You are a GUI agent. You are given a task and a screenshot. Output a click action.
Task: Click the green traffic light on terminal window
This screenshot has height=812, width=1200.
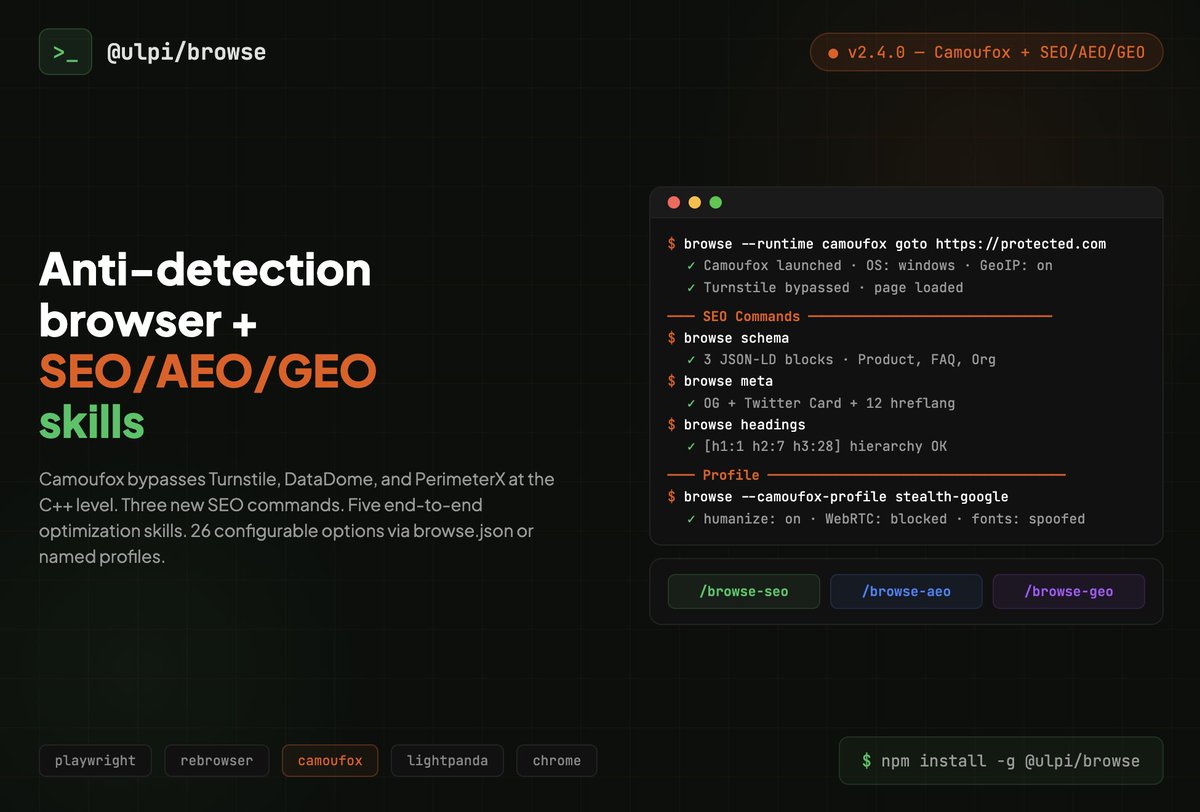(x=715, y=202)
